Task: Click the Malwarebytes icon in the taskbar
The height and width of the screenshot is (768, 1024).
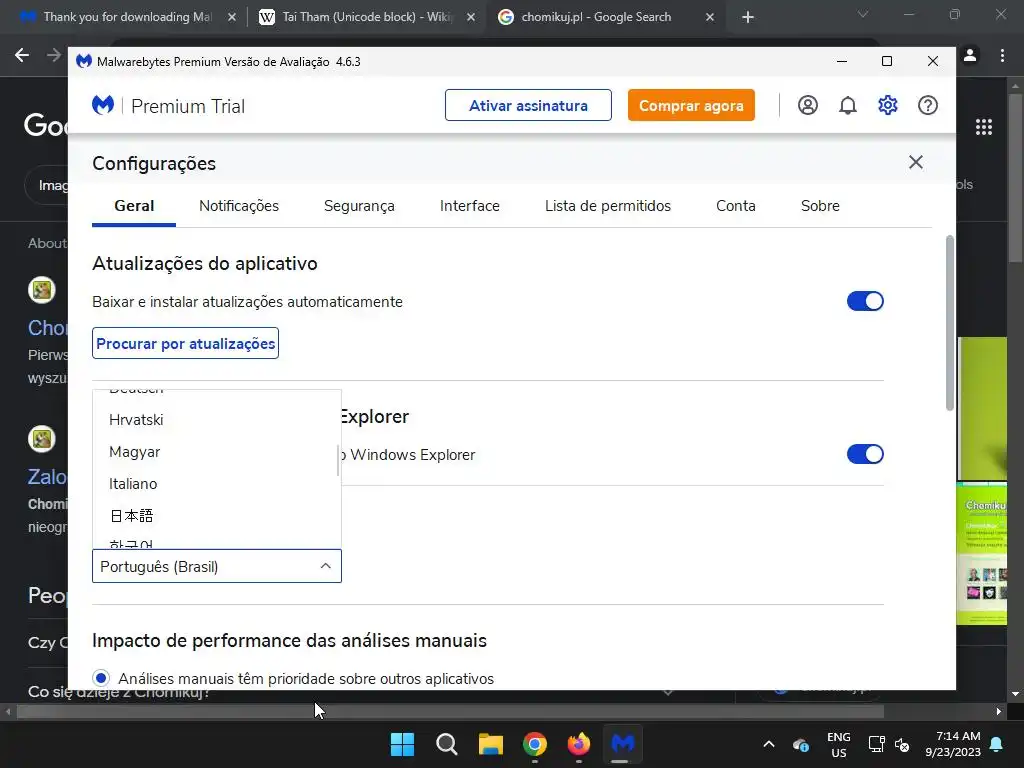Action: point(622,744)
